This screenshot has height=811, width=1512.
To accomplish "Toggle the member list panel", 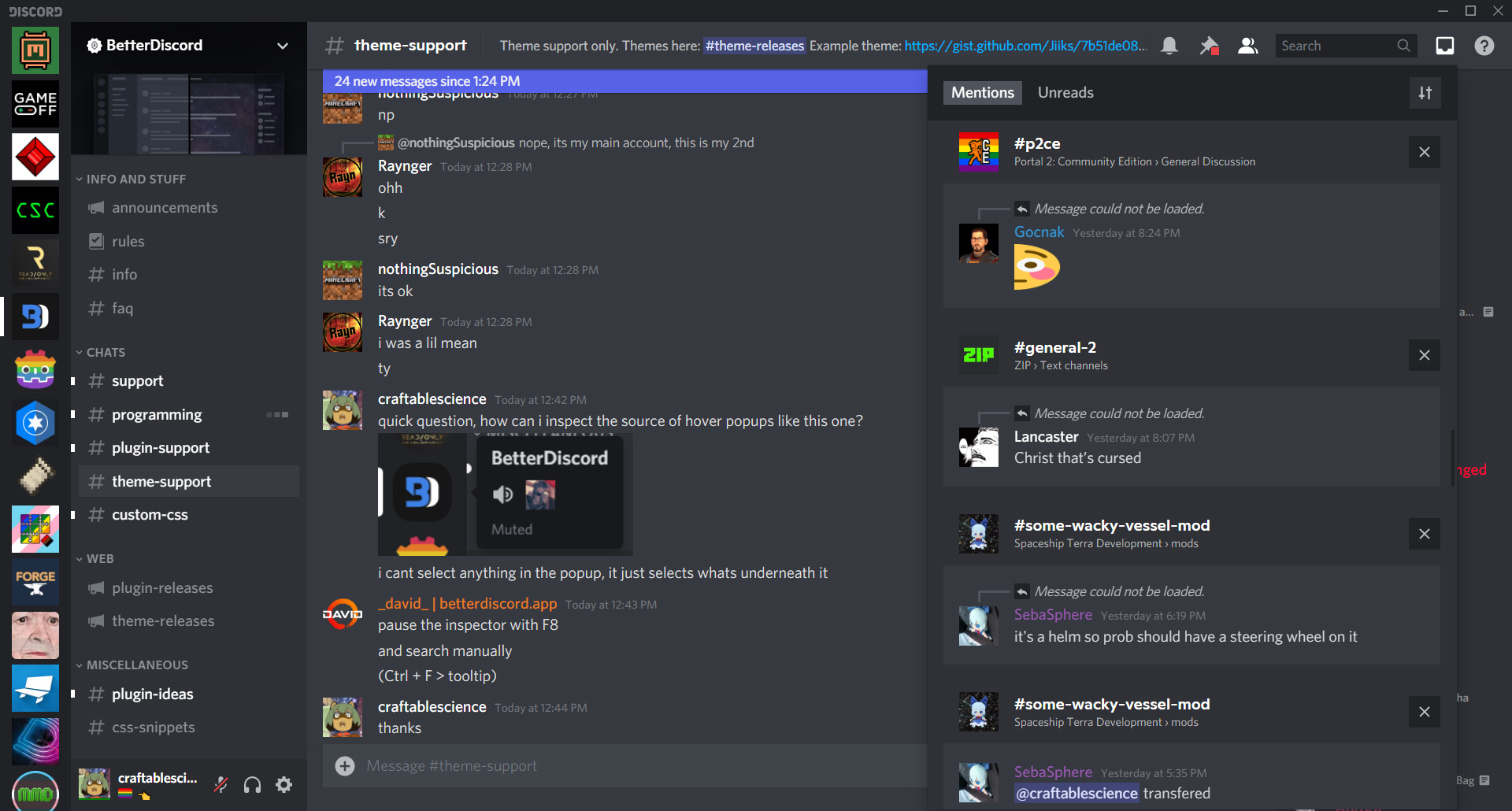I will (x=1247, y=46).
